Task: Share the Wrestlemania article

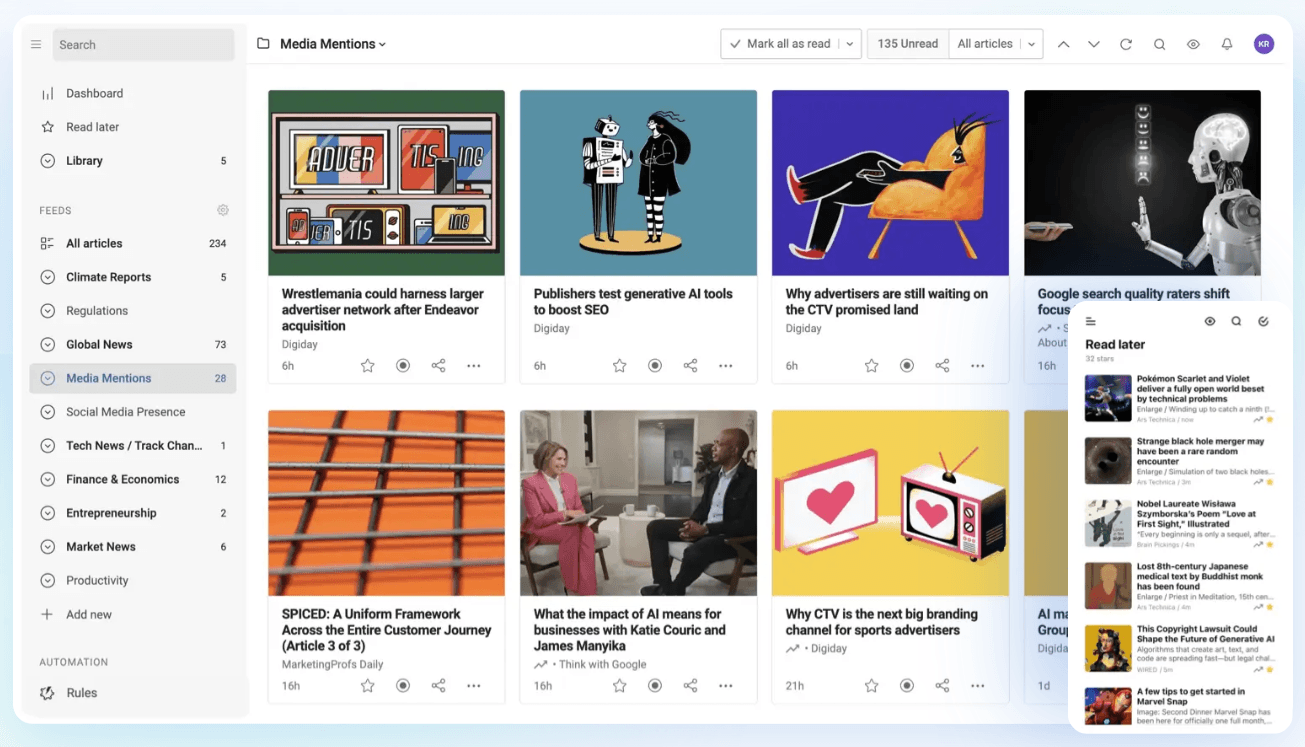Action: [438, 366]
